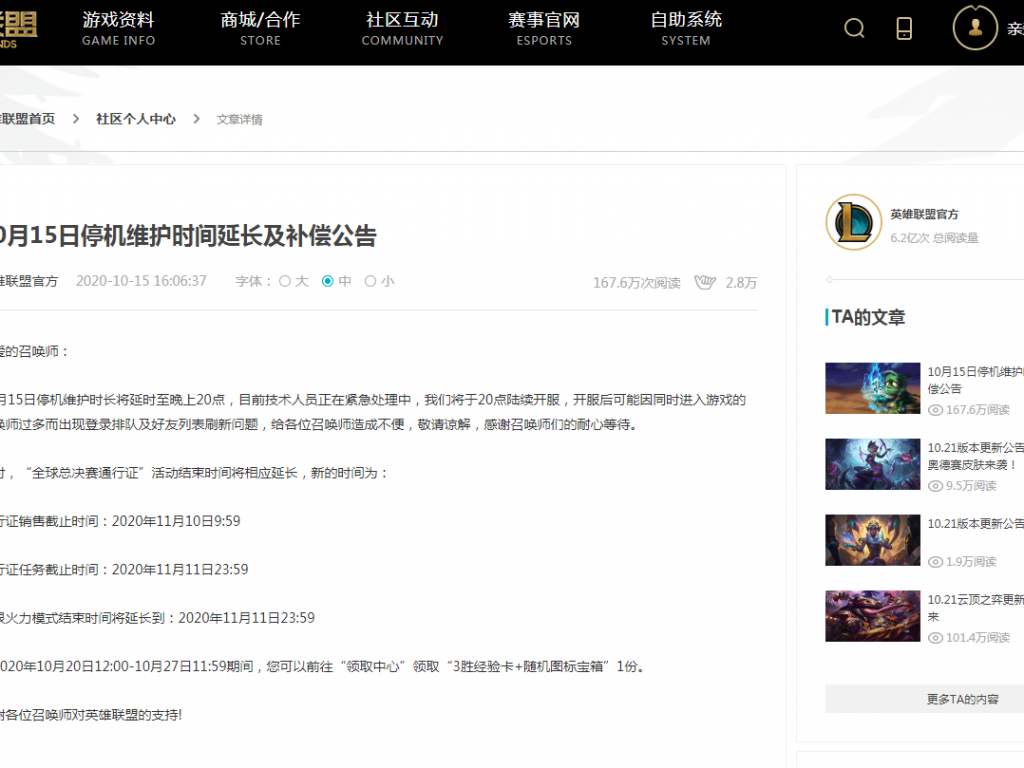The width and height of the screenshot is (1024, 768).
Task: Click the 101.4万阅读 view count
Action: (969, 637)
